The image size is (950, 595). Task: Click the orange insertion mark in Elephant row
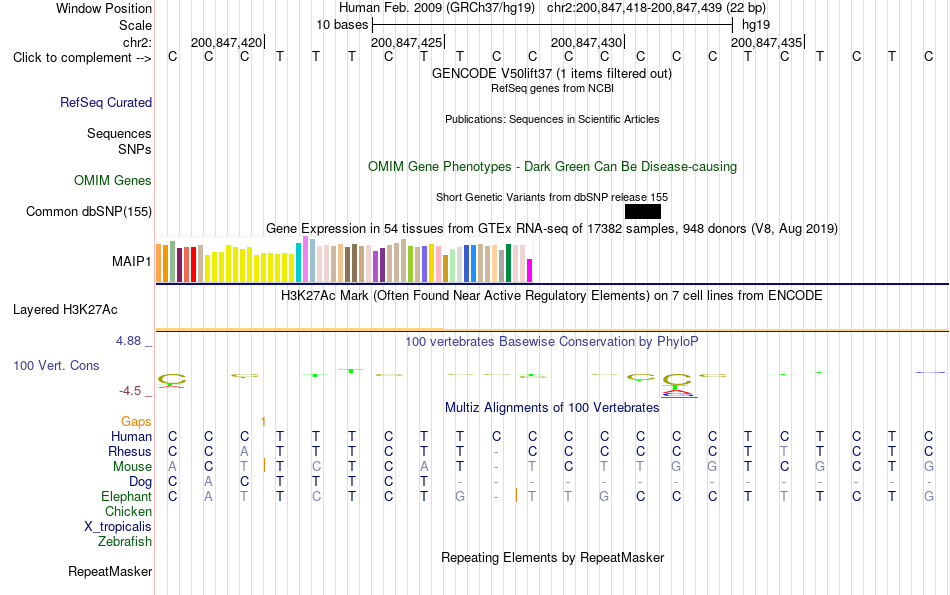point(516,495)
